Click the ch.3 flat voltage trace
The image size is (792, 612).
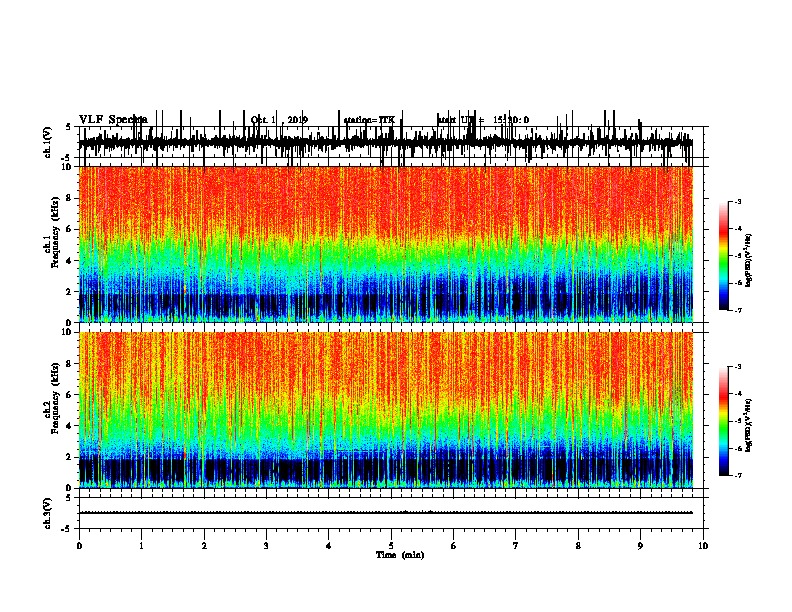[x=386, y=513]
